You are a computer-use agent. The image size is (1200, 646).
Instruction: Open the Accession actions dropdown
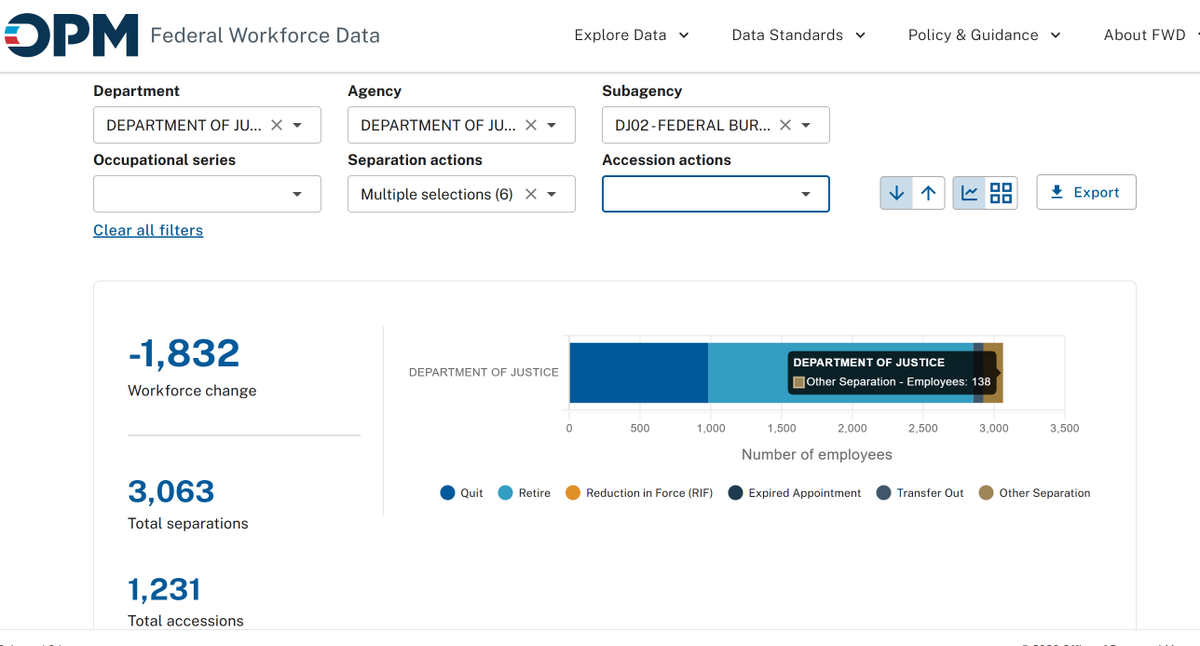tap(715, 194)
